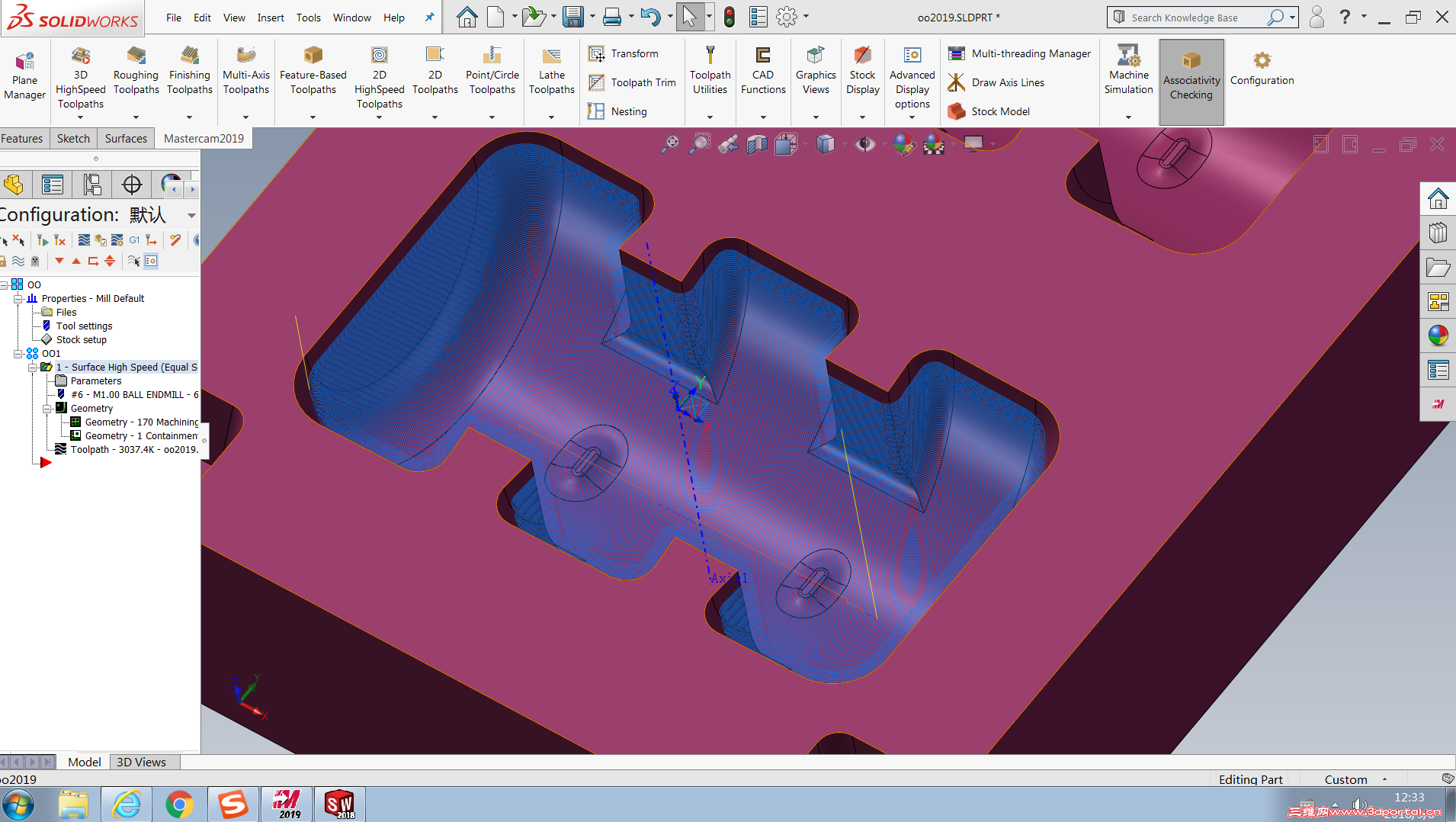Open Display Style dropdown arrow
This screenshot has width=1456, height=822.
[x=844, y=143]
